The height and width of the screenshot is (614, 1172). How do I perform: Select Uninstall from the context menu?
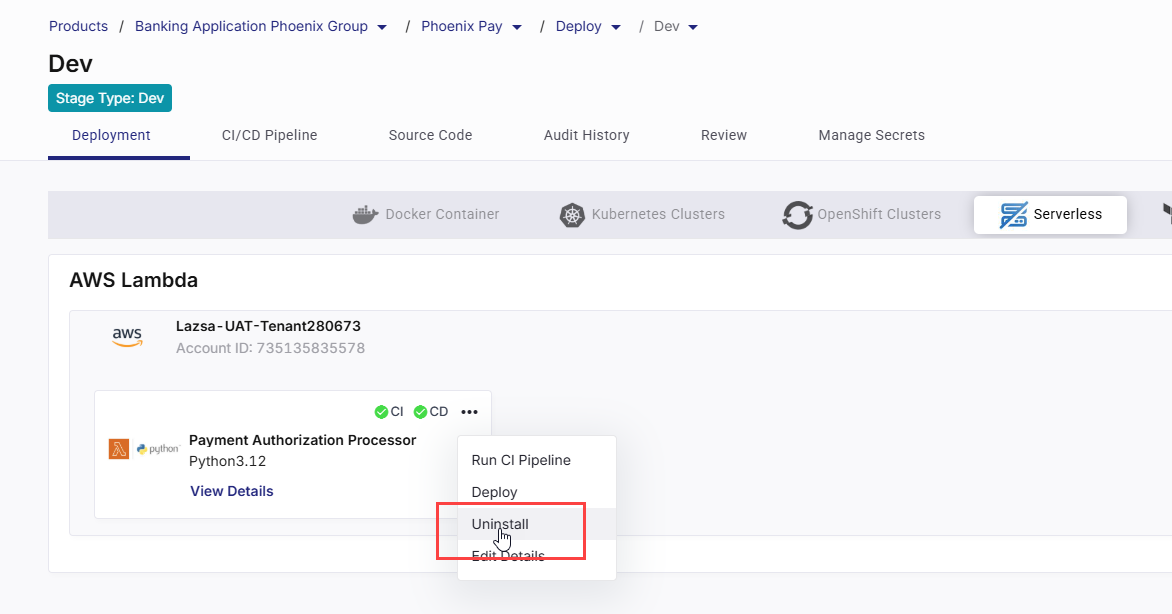[x=499, y=523]
